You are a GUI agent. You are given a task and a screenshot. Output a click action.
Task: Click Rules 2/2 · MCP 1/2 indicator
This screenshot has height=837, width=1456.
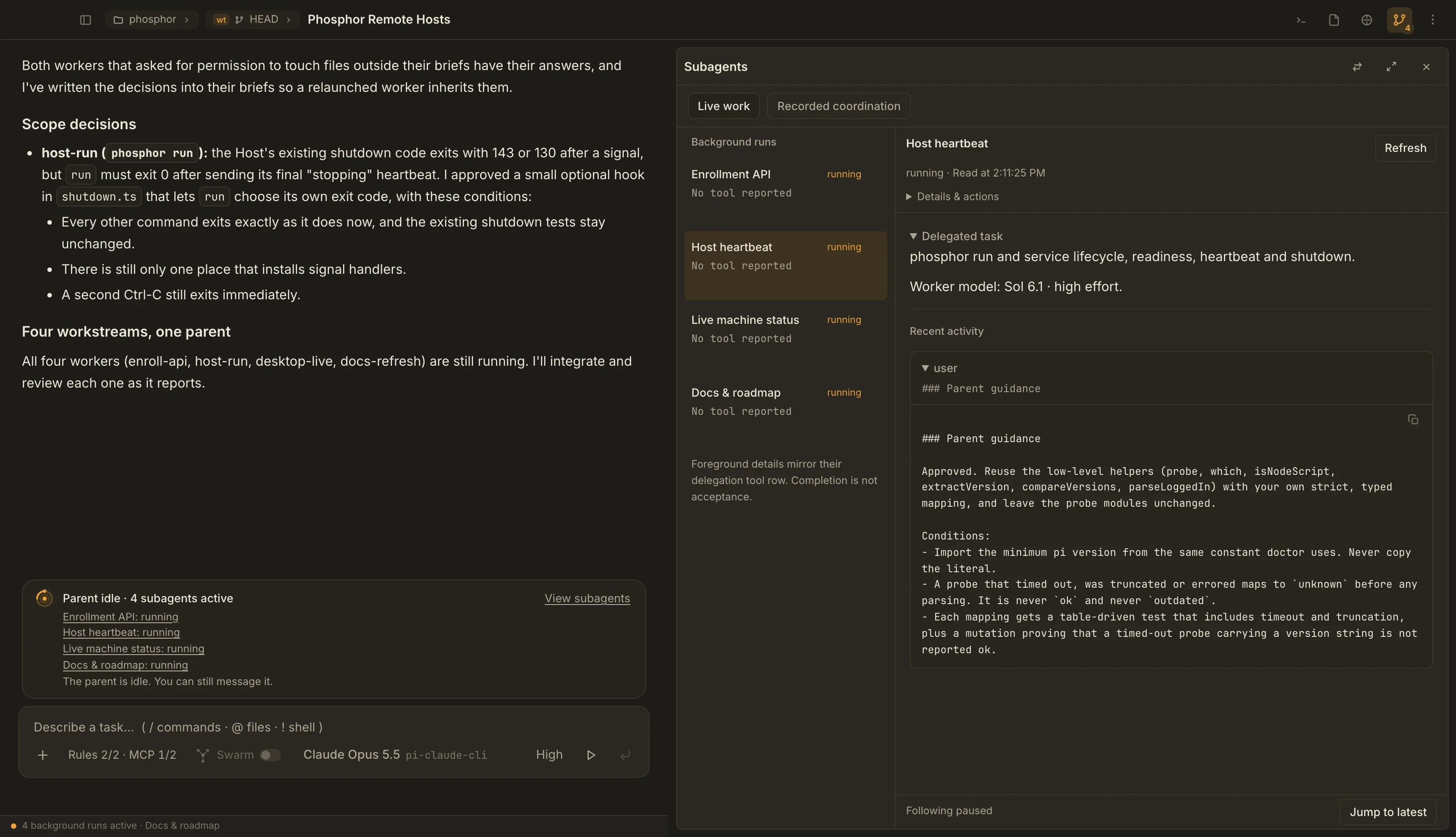122,755
